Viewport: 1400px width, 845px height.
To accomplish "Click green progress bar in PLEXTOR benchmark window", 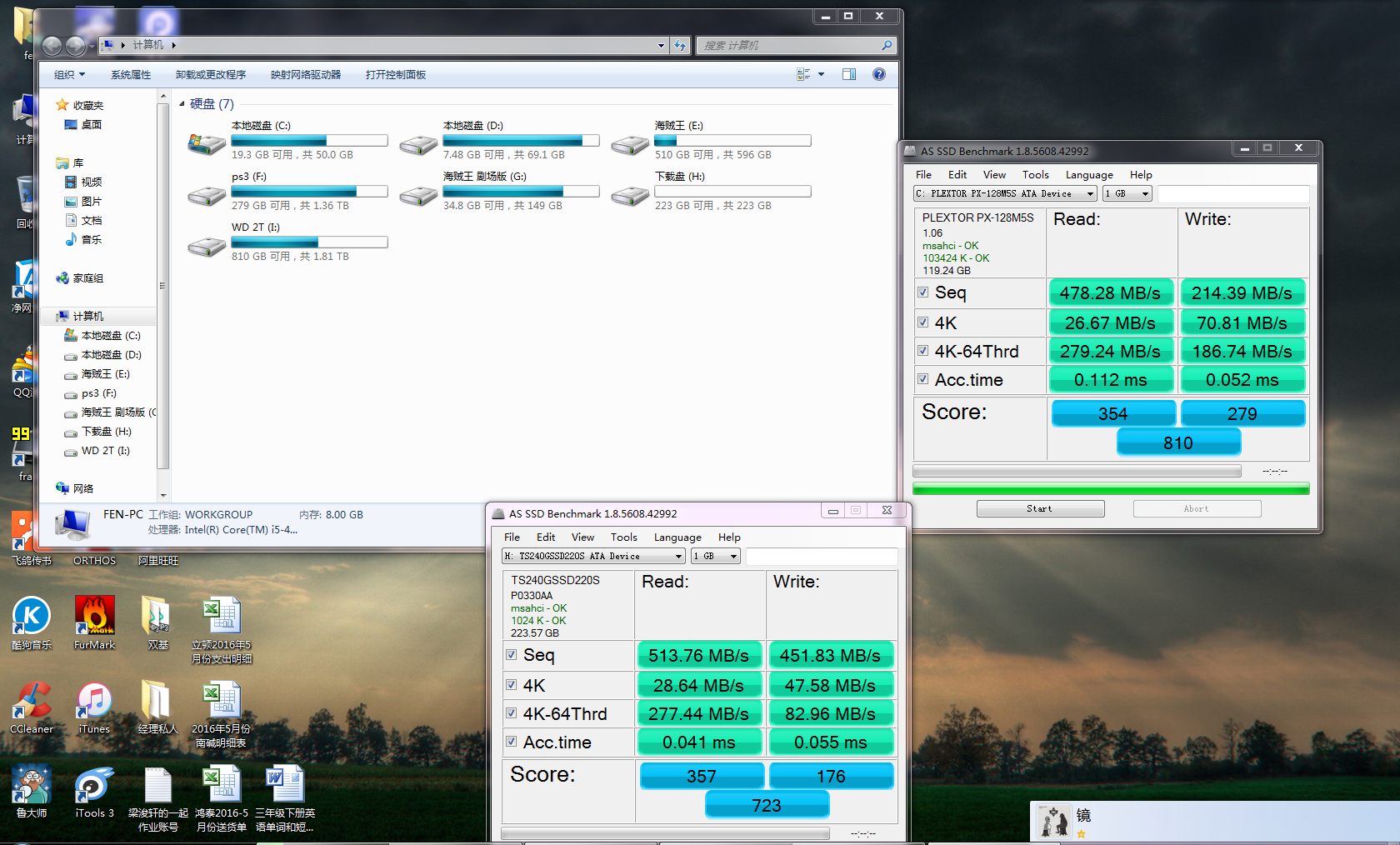I will tap(1111, 488).
